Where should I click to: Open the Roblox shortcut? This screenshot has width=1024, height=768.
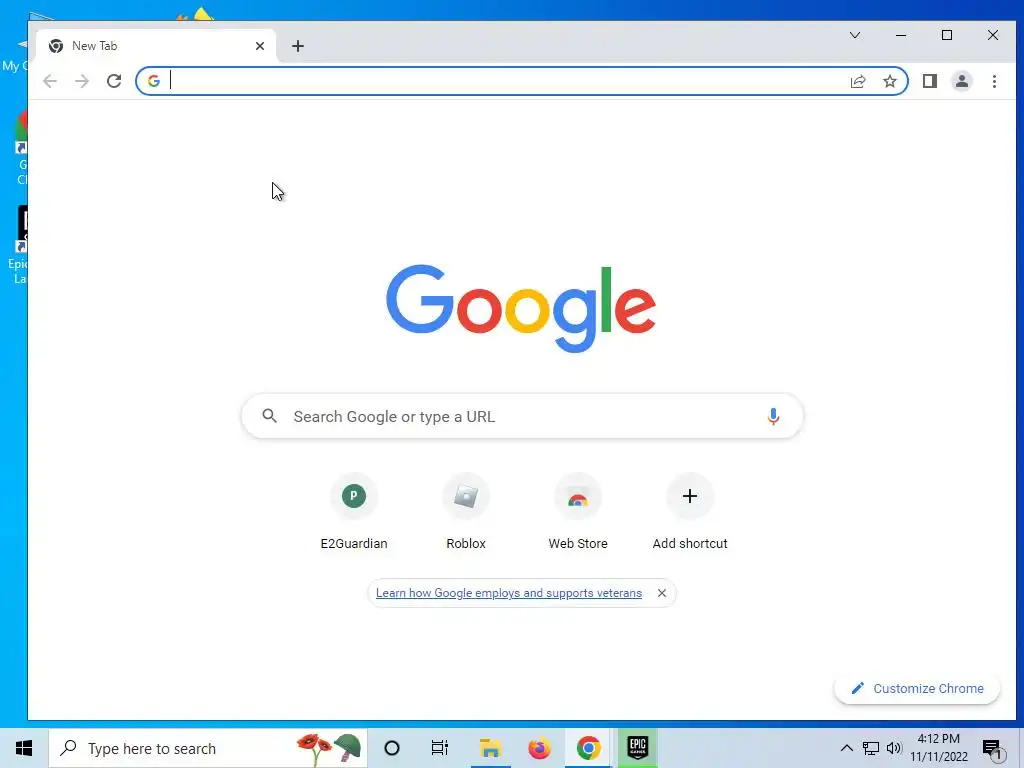[x=466, y=512]
